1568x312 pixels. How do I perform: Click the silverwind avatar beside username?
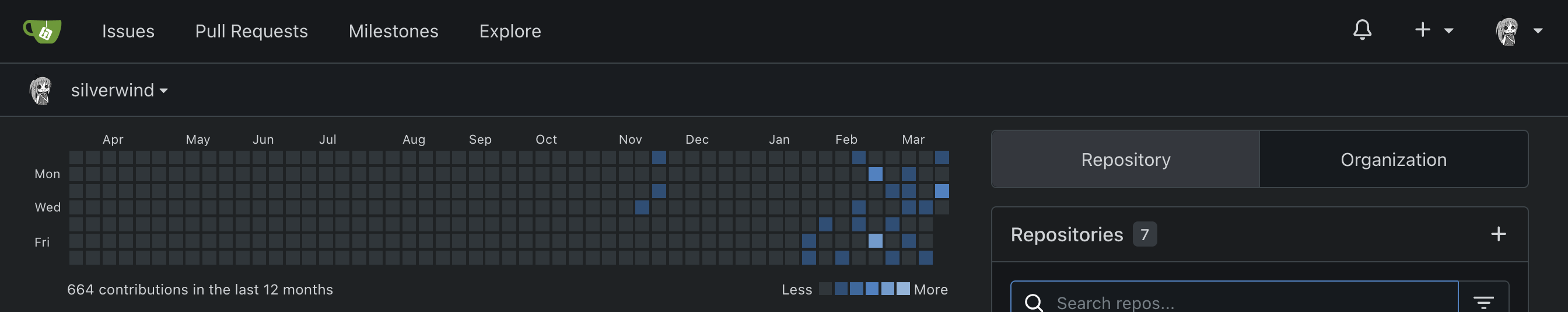click(41, 91)
